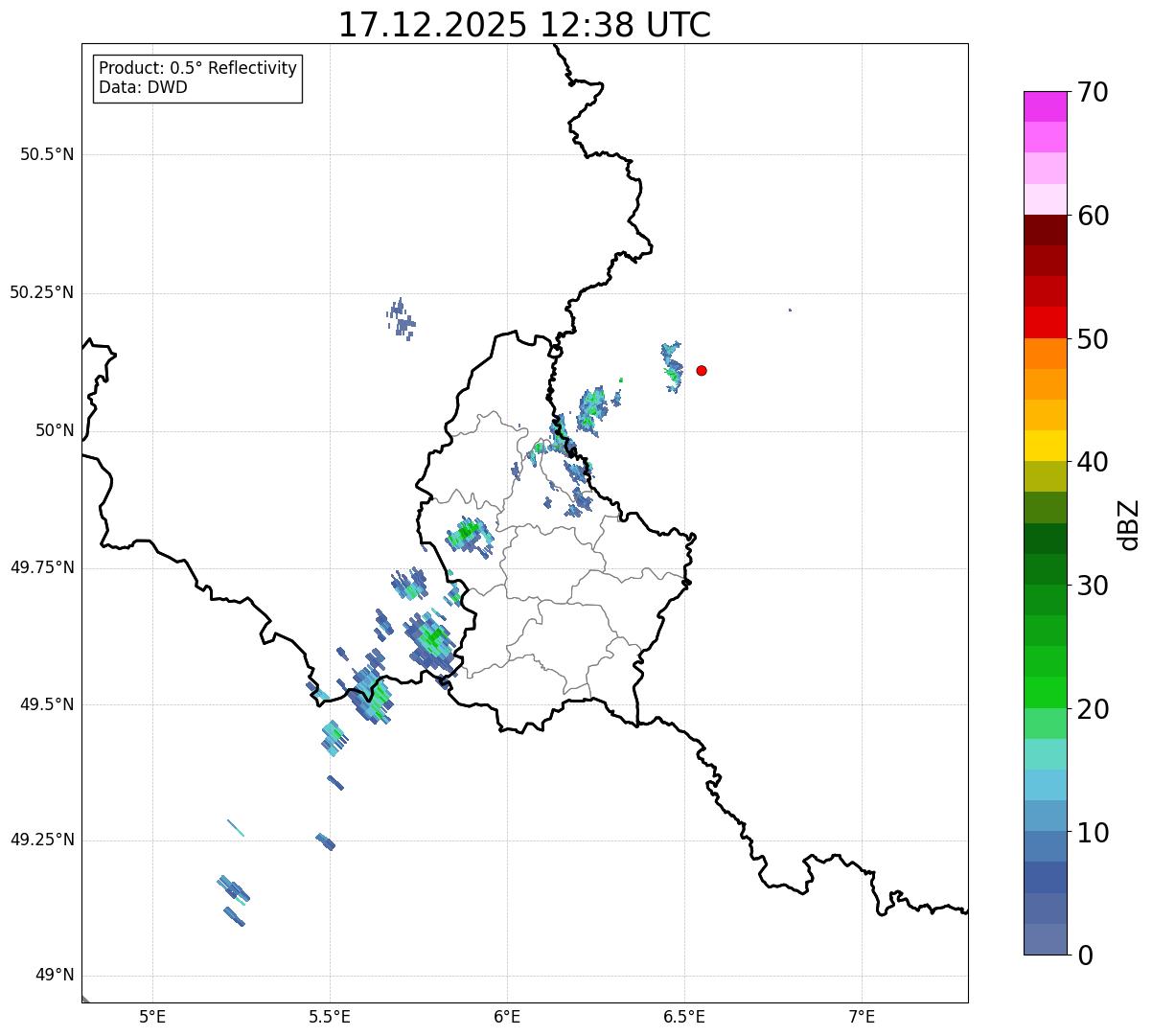Screen dimensions: 1152x1036
Task: Click the plot title 17.12.2025 12:38 UTC
Action: coord(524,25)
